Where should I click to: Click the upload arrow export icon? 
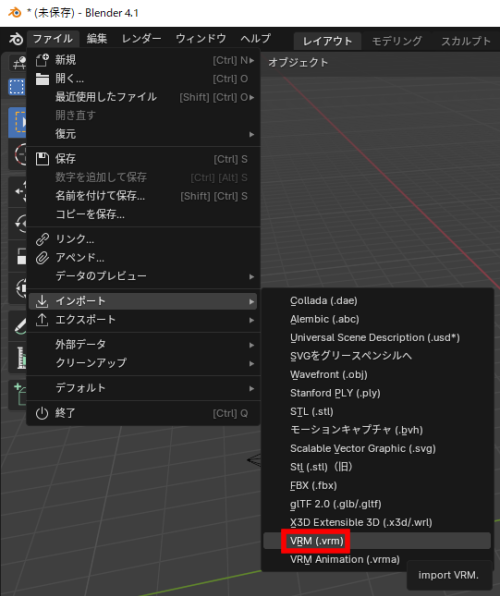point(42,320)
